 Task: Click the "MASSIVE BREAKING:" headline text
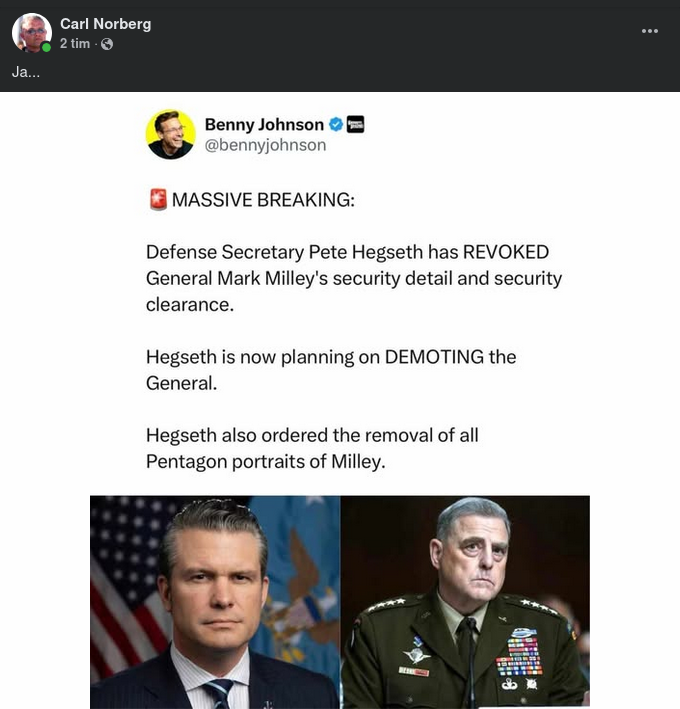point(263,200)
